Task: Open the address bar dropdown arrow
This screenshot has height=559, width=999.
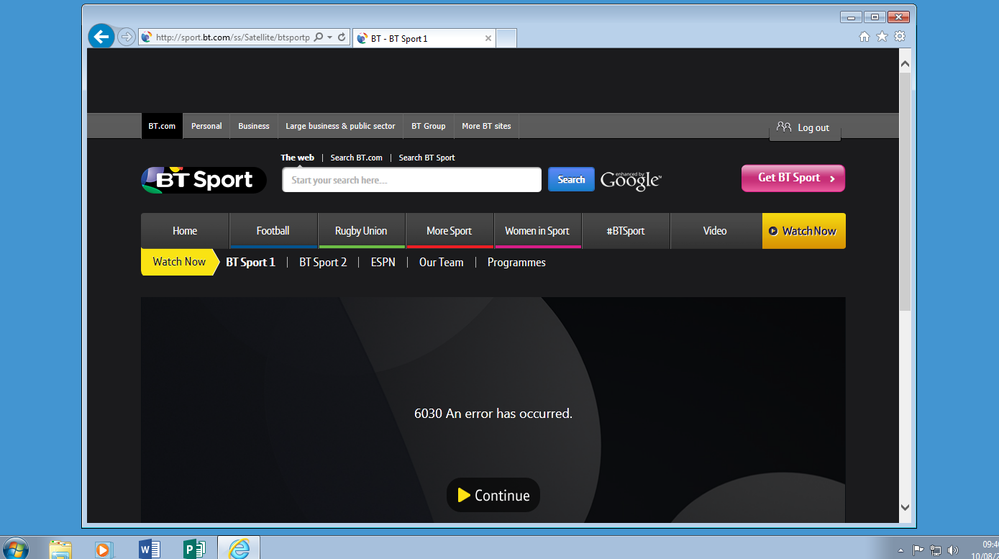Action: pos(330,37)
